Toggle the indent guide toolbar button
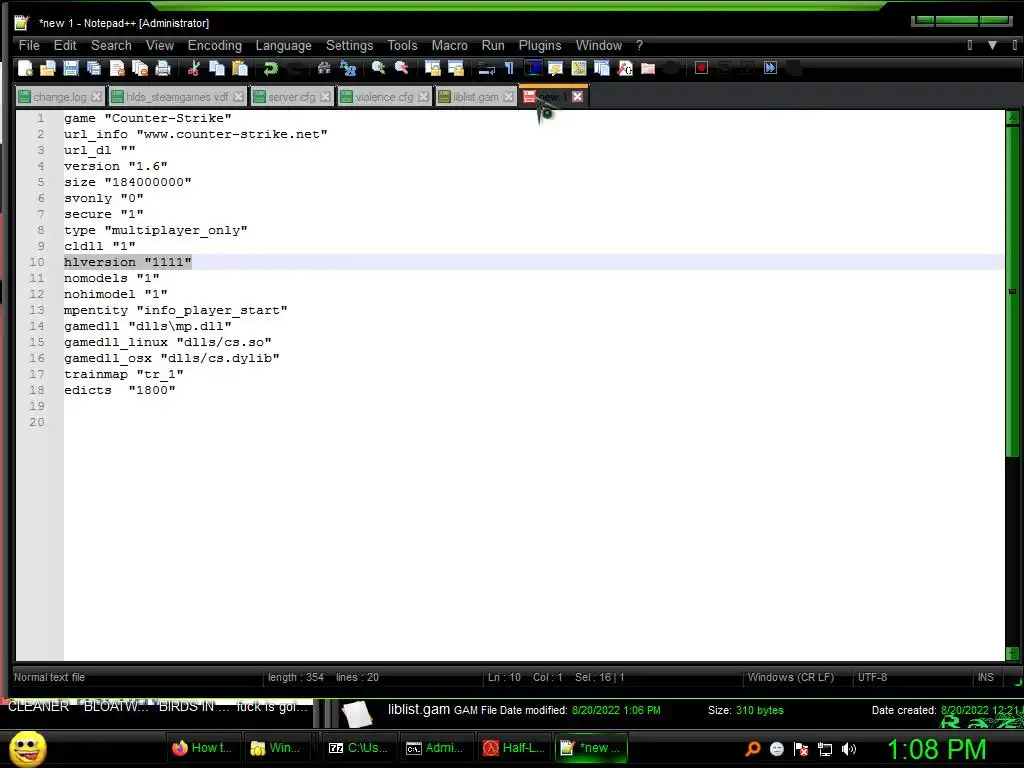The image size is (1024, 768). click(534, 68)
